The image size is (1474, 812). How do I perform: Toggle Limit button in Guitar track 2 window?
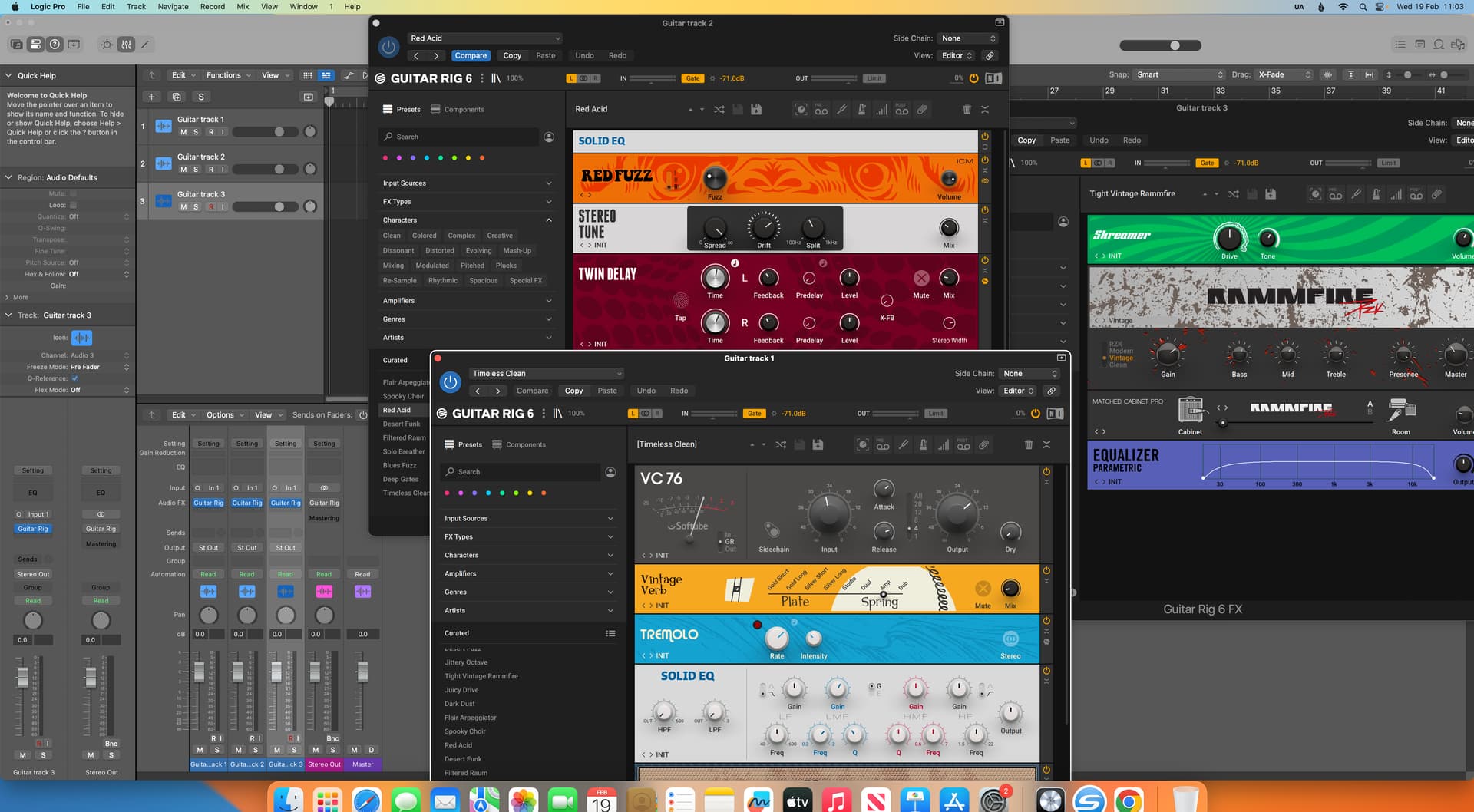click(x=874, y=78)
